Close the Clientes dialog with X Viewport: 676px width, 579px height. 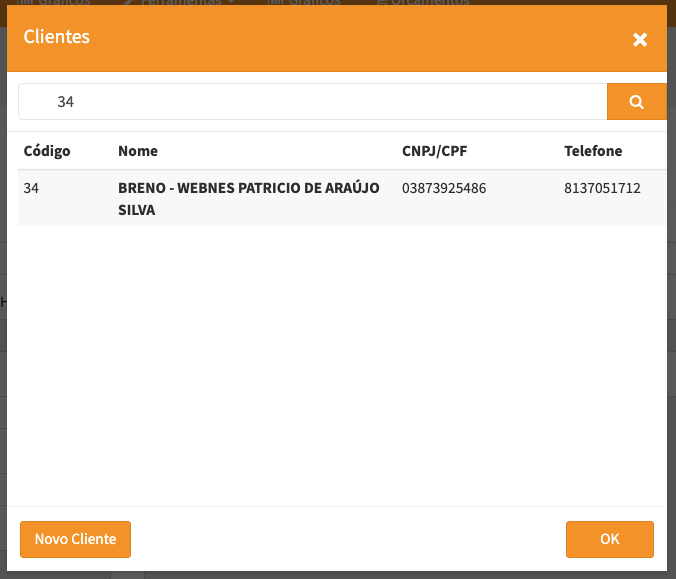pyautogui.click(x=640, y=40)
